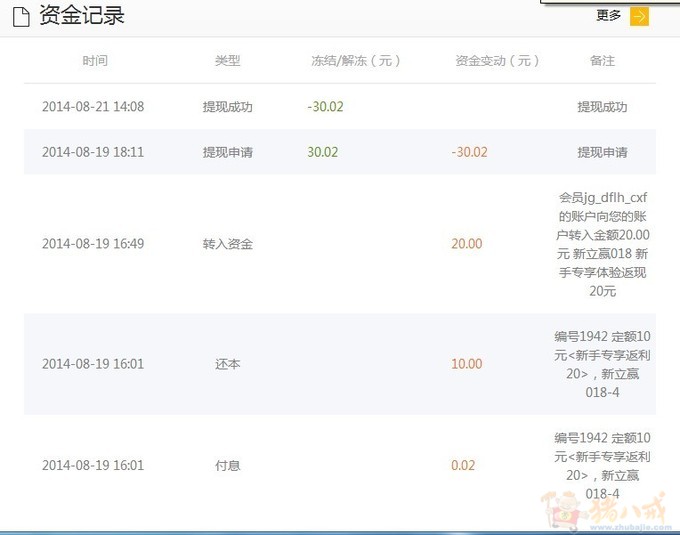Viewport: 680px width, 535px height.
Task: Click the 类型 column header
Action: pyautogui.click(x=228, y=61)
